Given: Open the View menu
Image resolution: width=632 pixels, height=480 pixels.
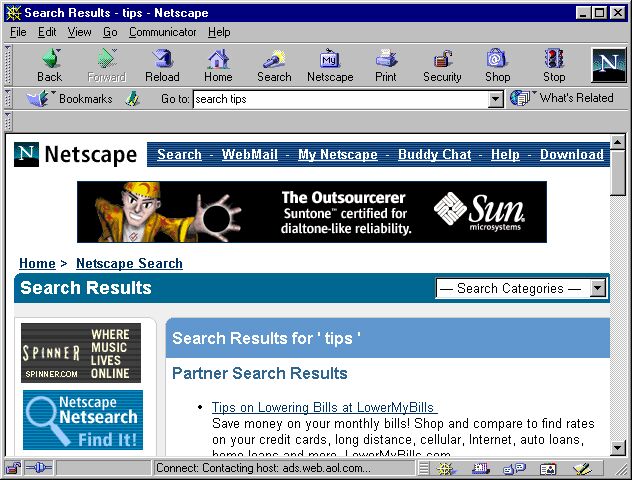Looking at the screenshot, I should point(79,32).
